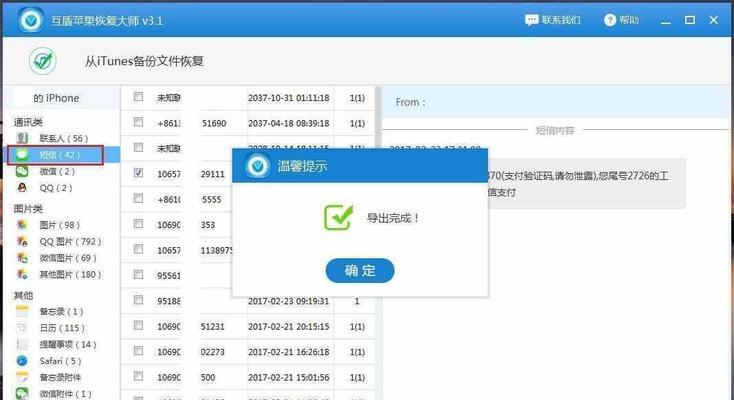Click the 日历 ( 115 ) label

click(62, 328)
